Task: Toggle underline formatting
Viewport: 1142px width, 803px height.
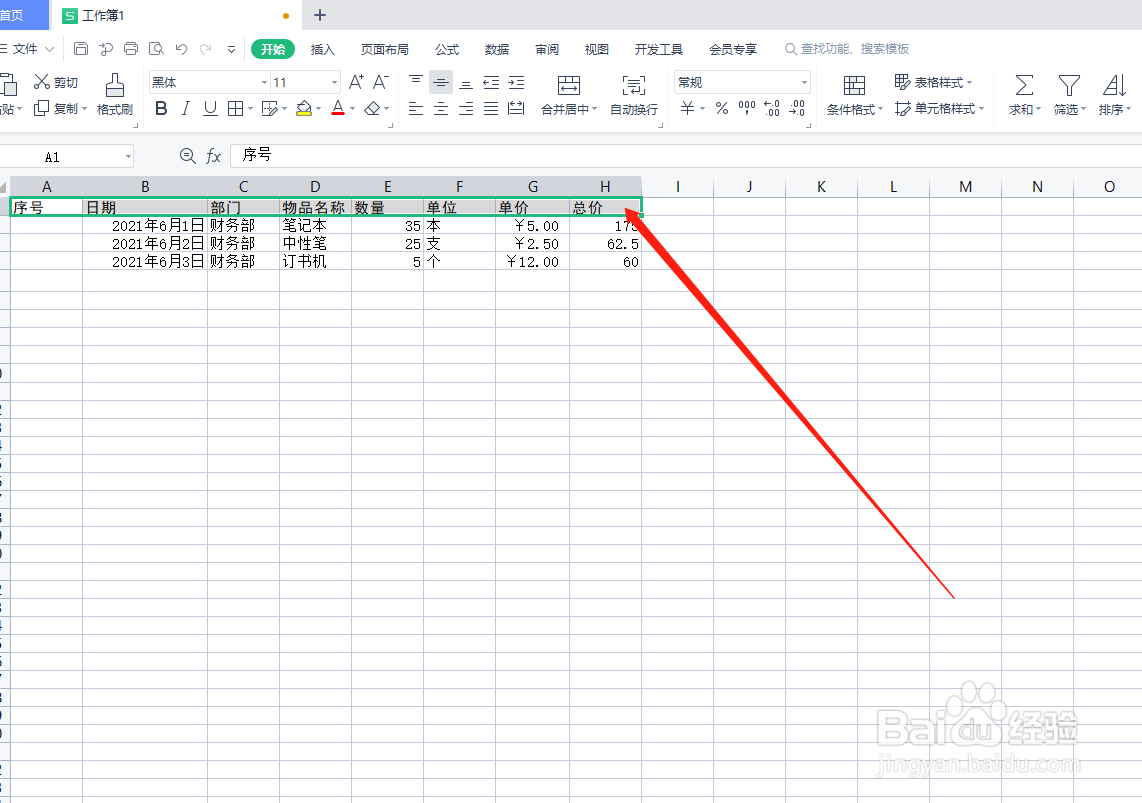Action: click(x=210, y=108)
